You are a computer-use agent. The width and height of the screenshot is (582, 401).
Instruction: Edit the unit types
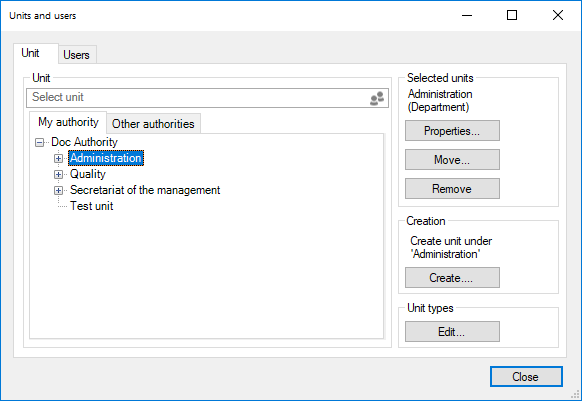(452, 332)
